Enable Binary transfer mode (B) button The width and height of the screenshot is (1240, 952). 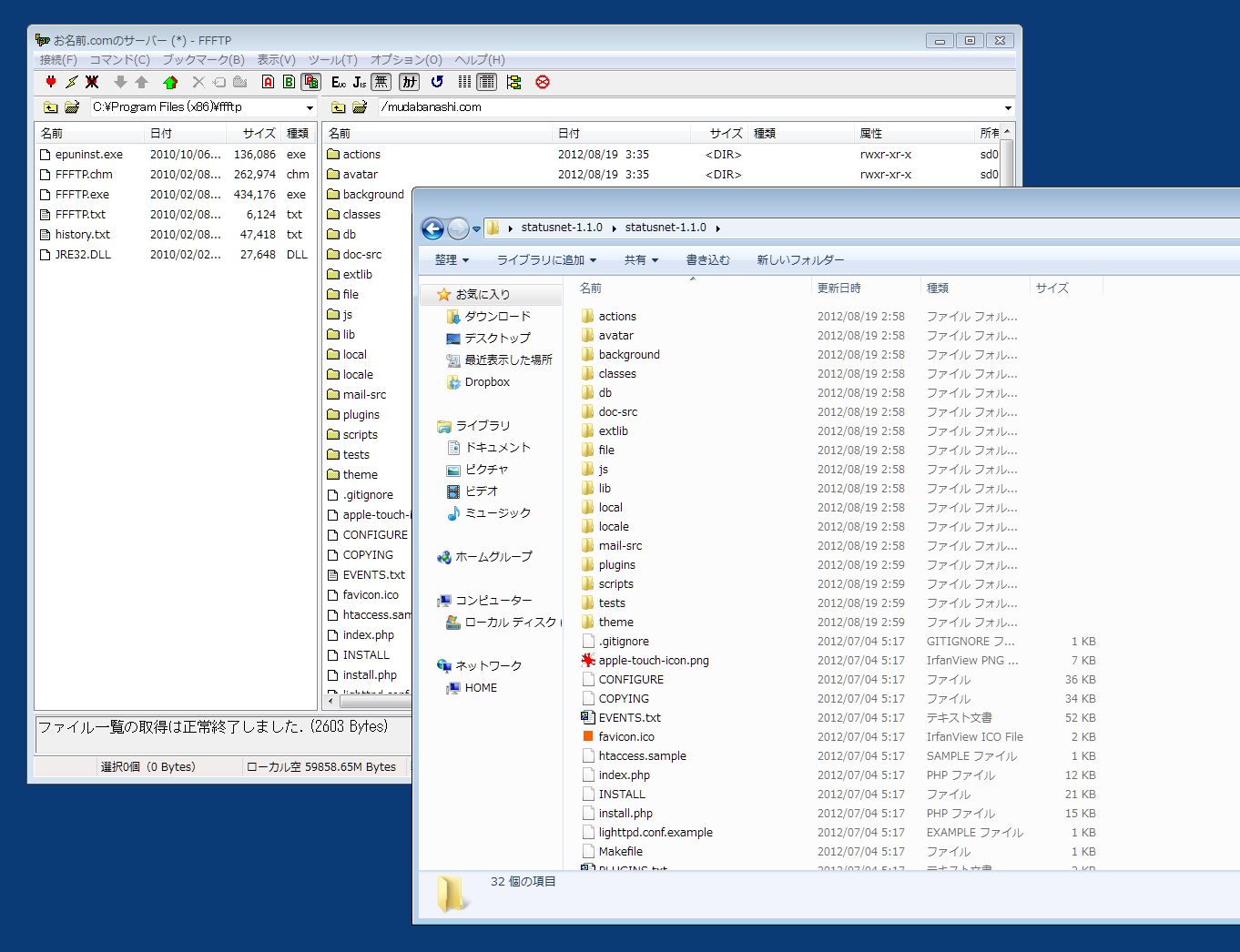(x=290, y=82)
